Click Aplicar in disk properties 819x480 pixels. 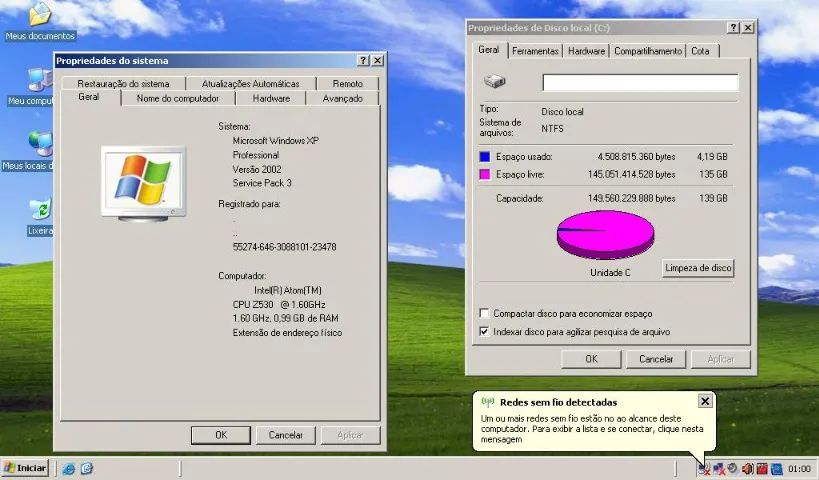coord(721,359)
